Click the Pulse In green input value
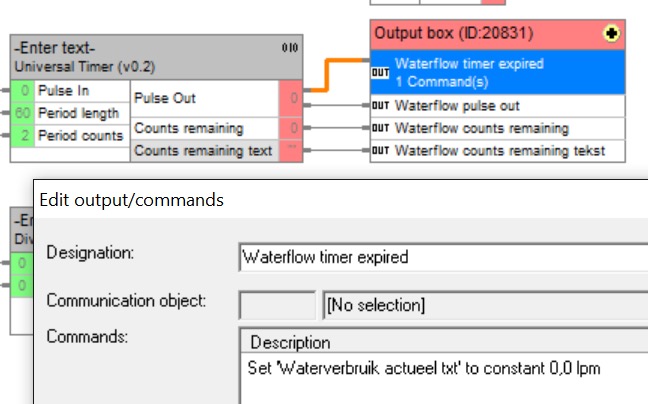The height and width of the screenshot is (404, 648). [22, 91]
